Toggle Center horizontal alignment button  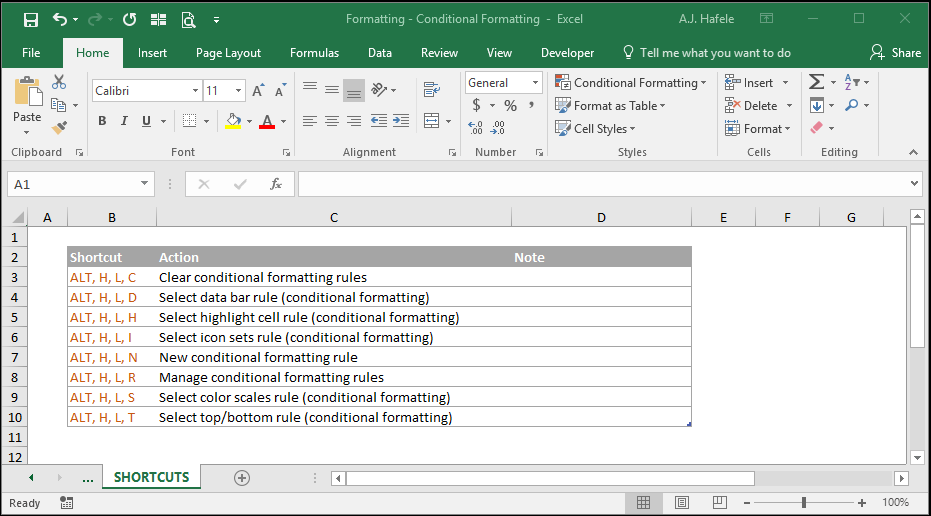pos(332,121)
